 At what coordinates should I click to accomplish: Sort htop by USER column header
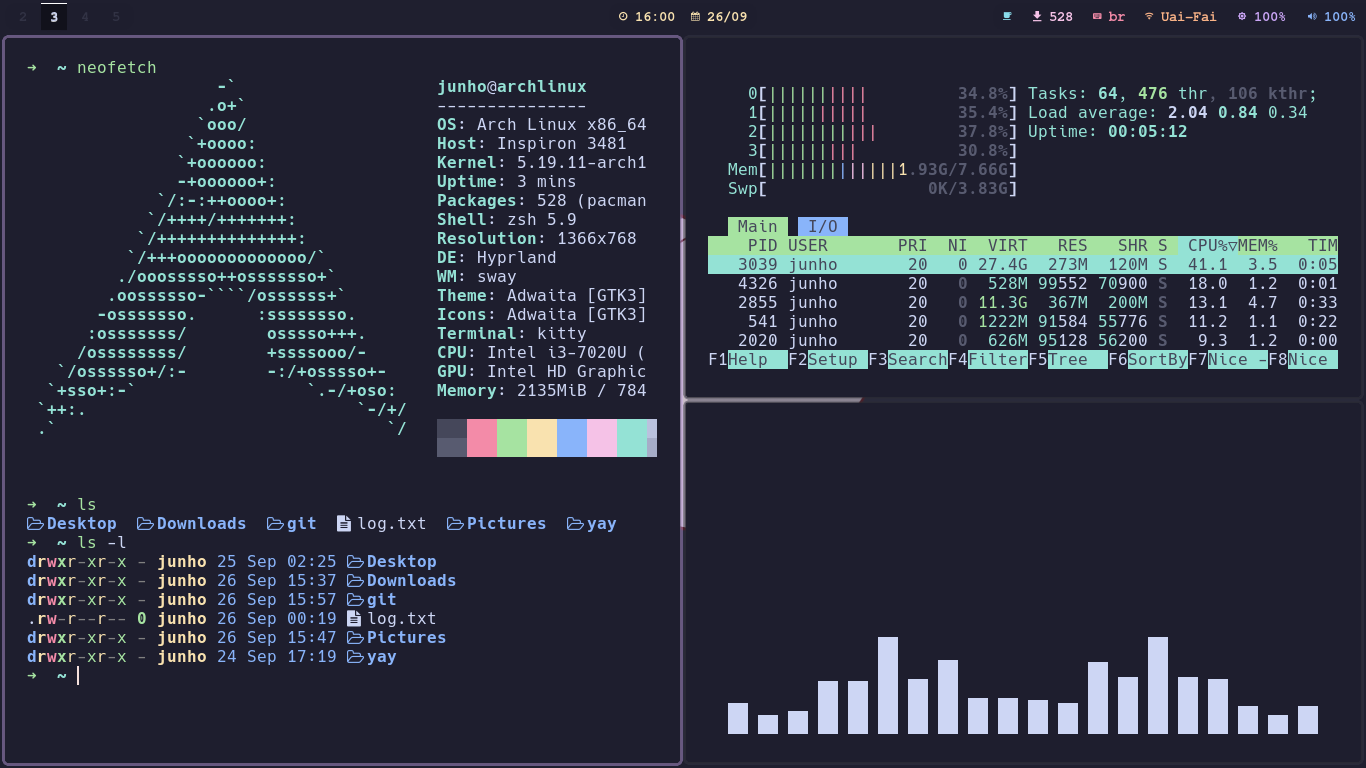[x=808, y=245]
